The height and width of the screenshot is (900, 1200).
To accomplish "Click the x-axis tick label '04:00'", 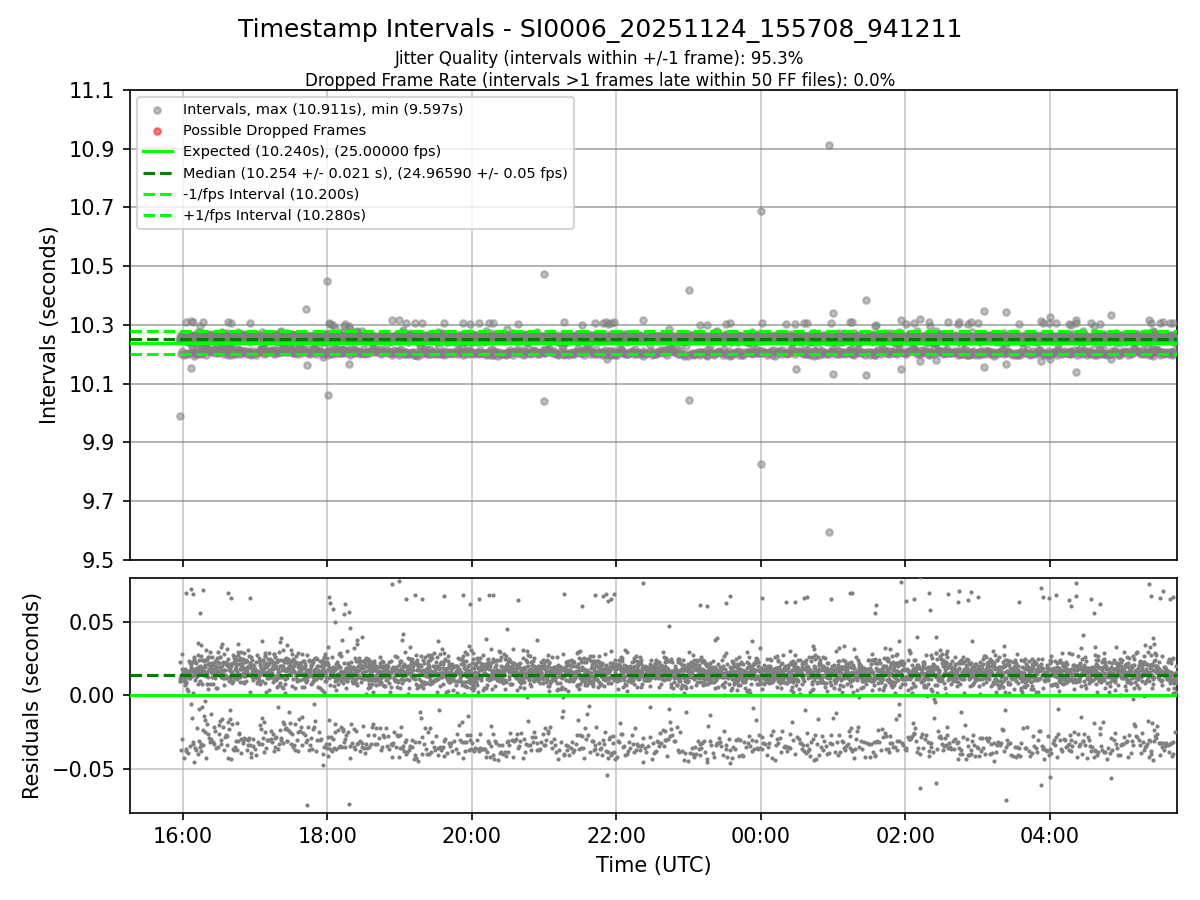I will (x=1049, y=834).
